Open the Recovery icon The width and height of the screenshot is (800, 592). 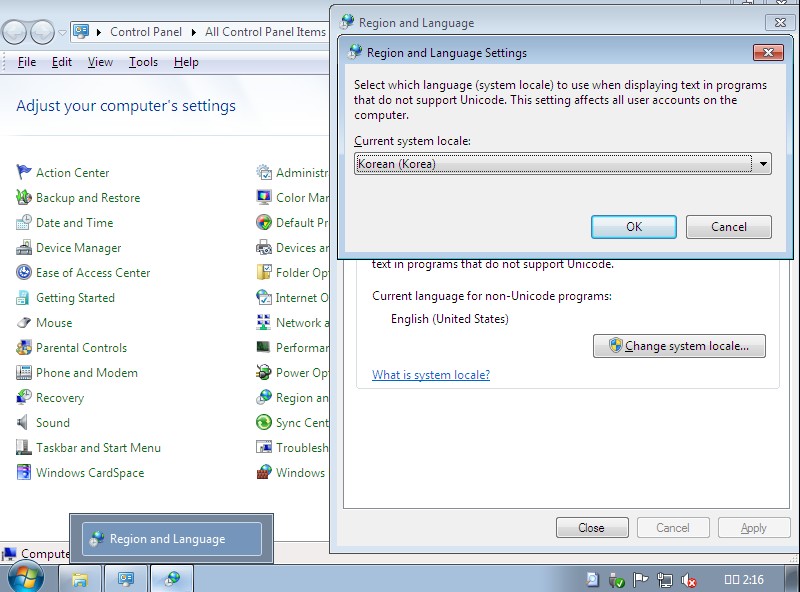[x=23, y=398]
